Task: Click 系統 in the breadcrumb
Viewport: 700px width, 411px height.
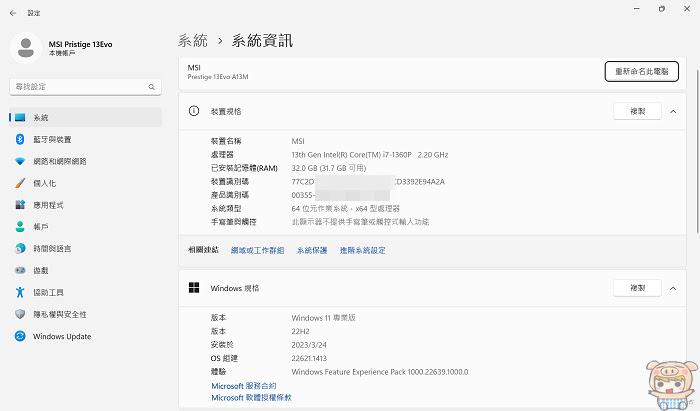Action: click(193, 41)
